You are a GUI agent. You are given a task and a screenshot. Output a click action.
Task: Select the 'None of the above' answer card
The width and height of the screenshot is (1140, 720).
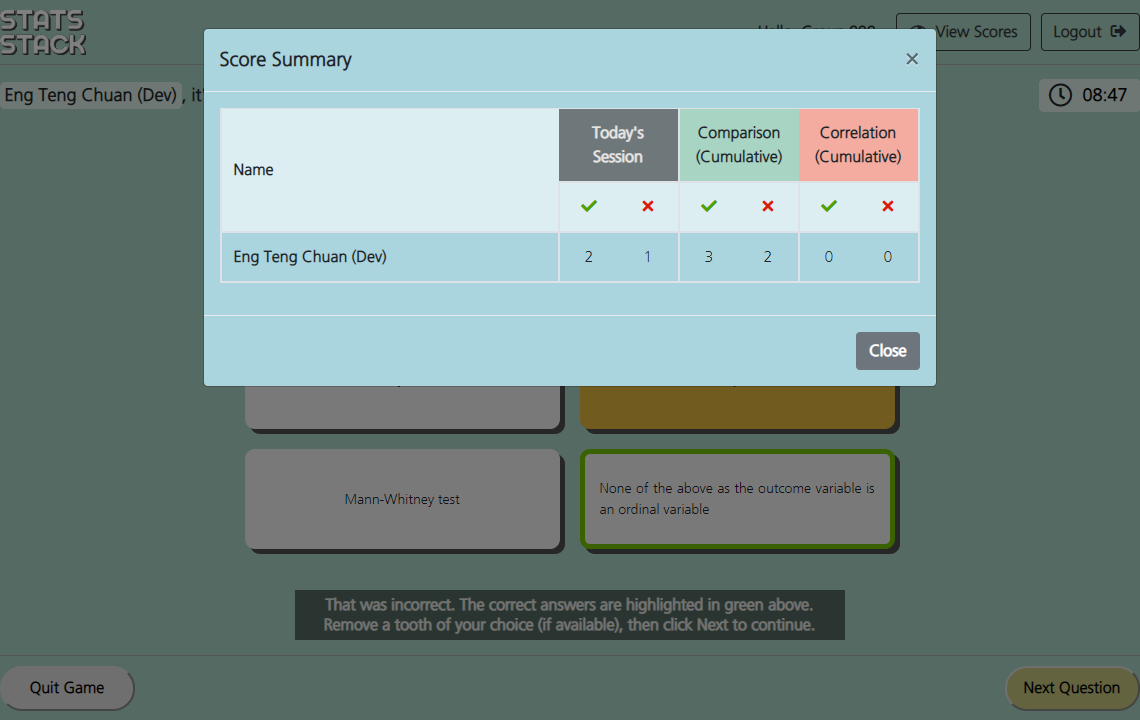click(737, 499)
